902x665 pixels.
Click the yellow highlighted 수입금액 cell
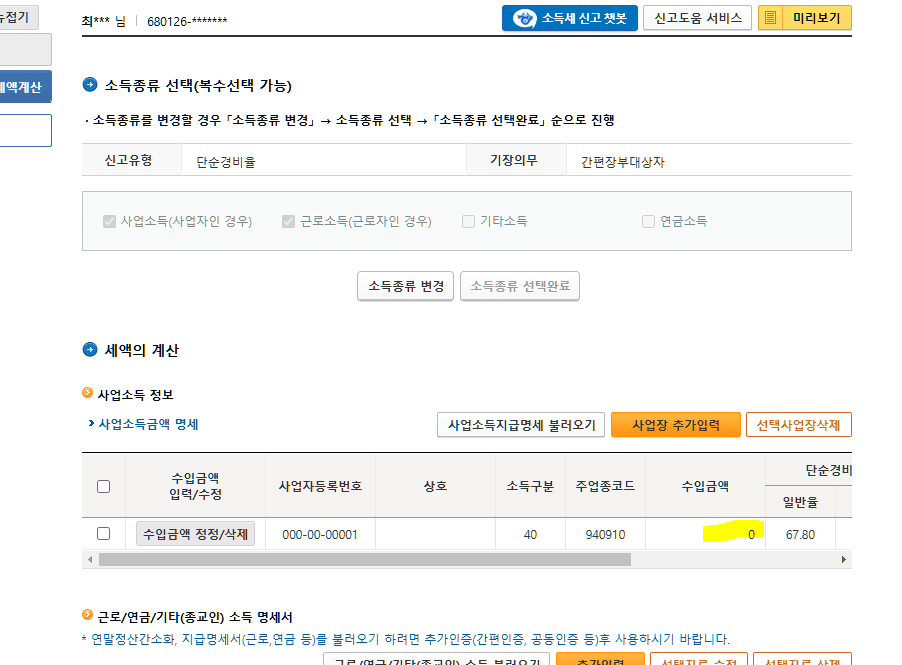(732, 534)
